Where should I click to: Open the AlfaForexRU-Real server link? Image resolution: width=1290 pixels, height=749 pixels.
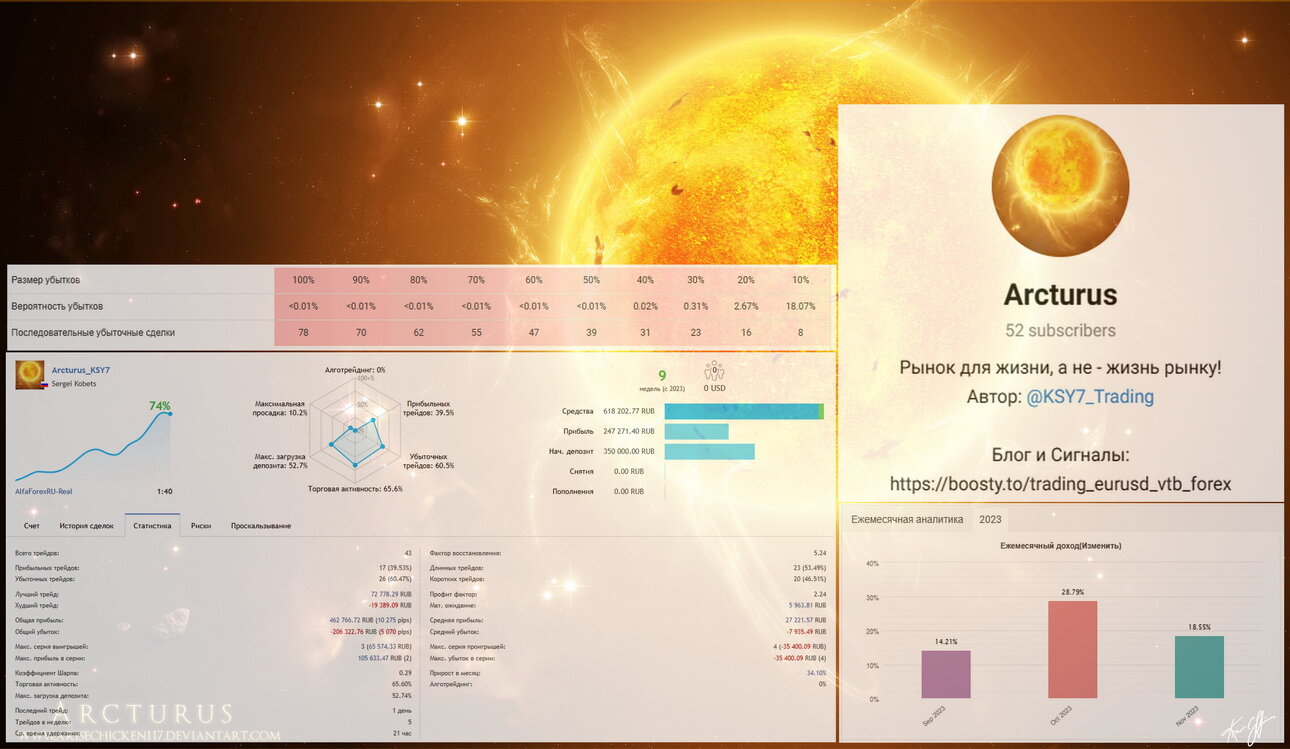[x=43, y=491]
